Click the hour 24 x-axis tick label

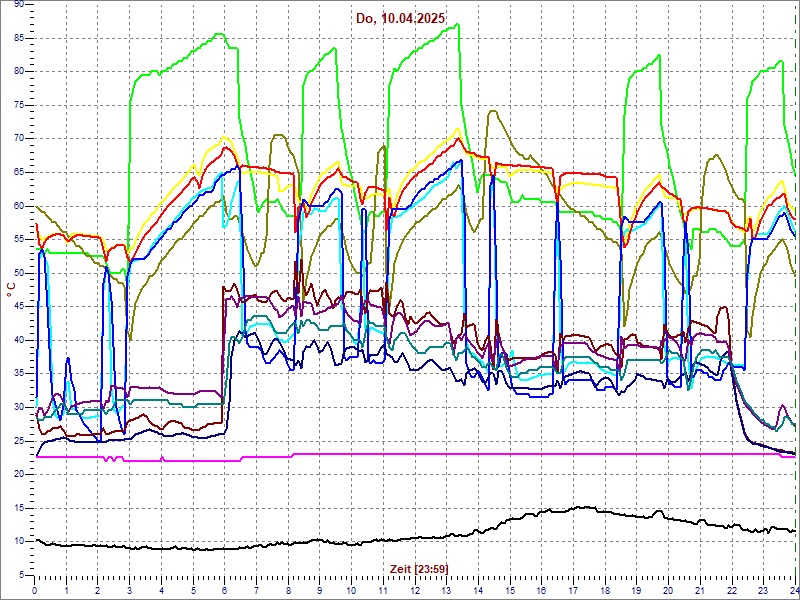click(x=792, y=590)
